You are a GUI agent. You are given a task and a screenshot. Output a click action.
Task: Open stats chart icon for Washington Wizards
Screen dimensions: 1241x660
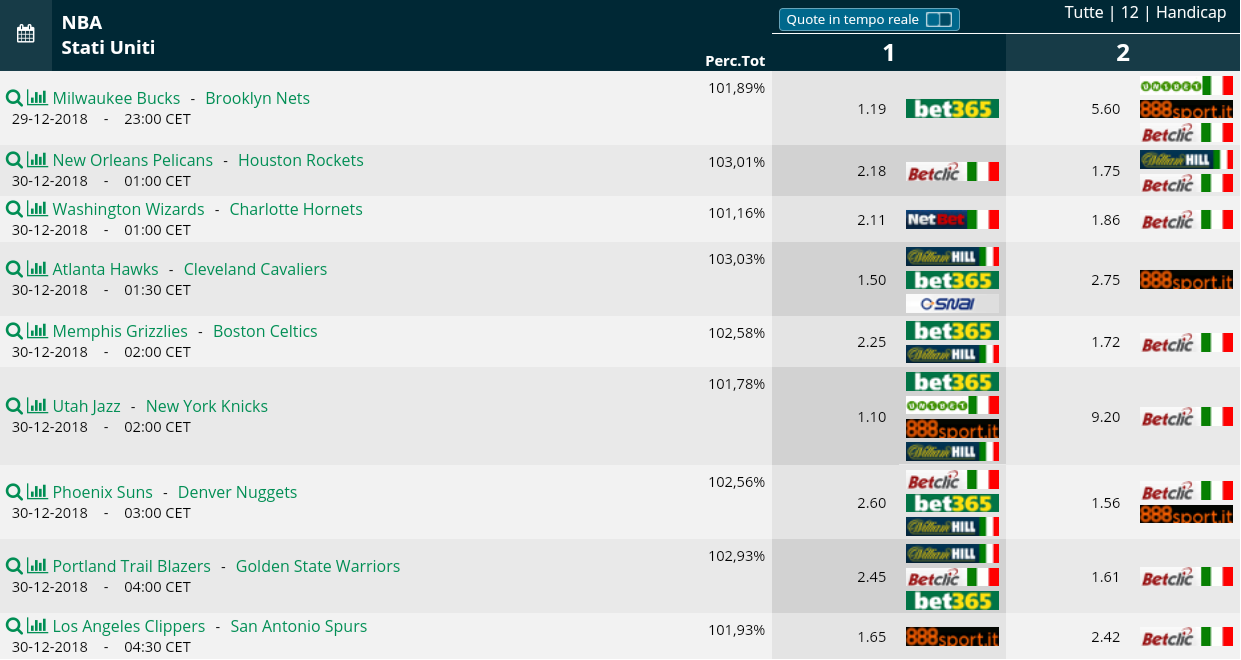[x=37, y=209]
